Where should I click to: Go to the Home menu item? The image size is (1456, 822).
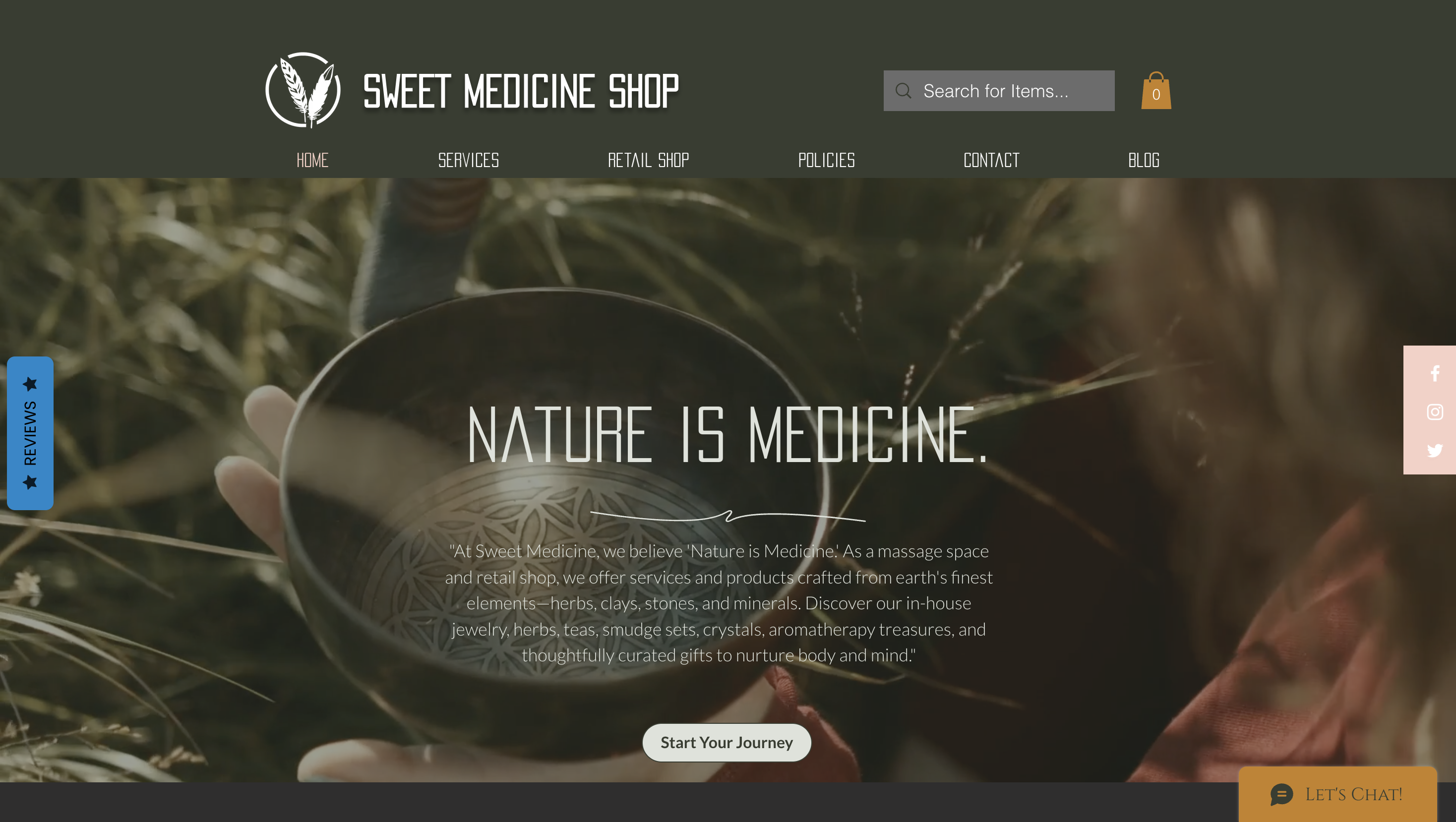pyautogui.click(x=312, y=161)
